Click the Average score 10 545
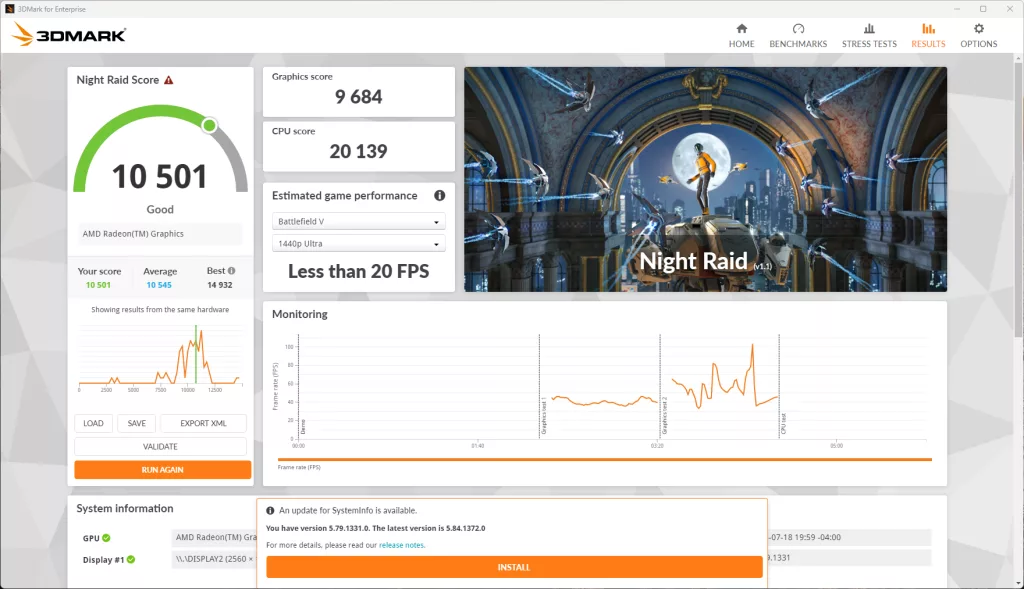1024x589 pixels. click(159, 285)
